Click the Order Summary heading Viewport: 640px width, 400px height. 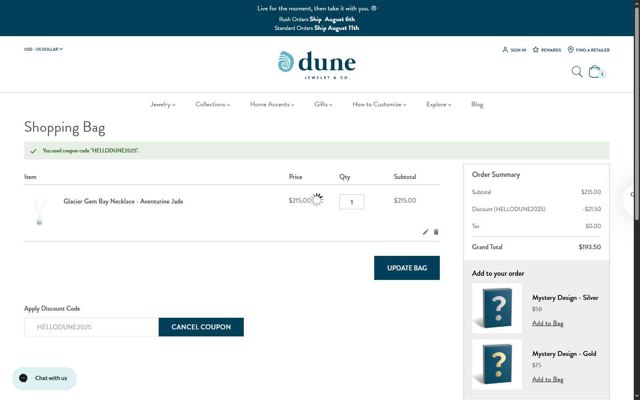496,174
